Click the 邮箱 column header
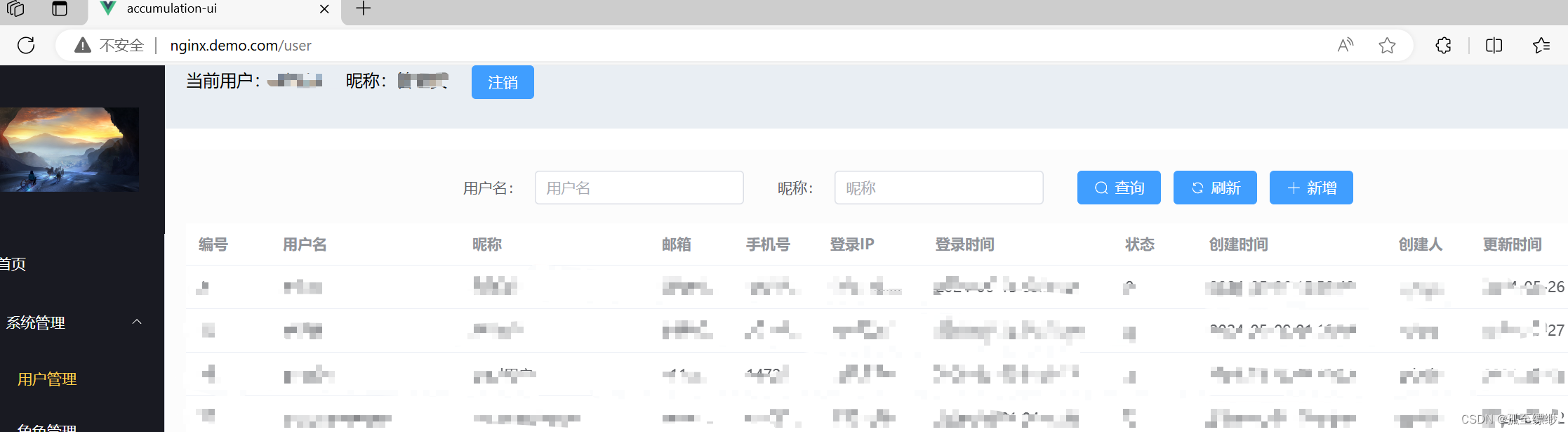Image resolution: width=1568 pixels, height=432 pixels. coord(677,244)
